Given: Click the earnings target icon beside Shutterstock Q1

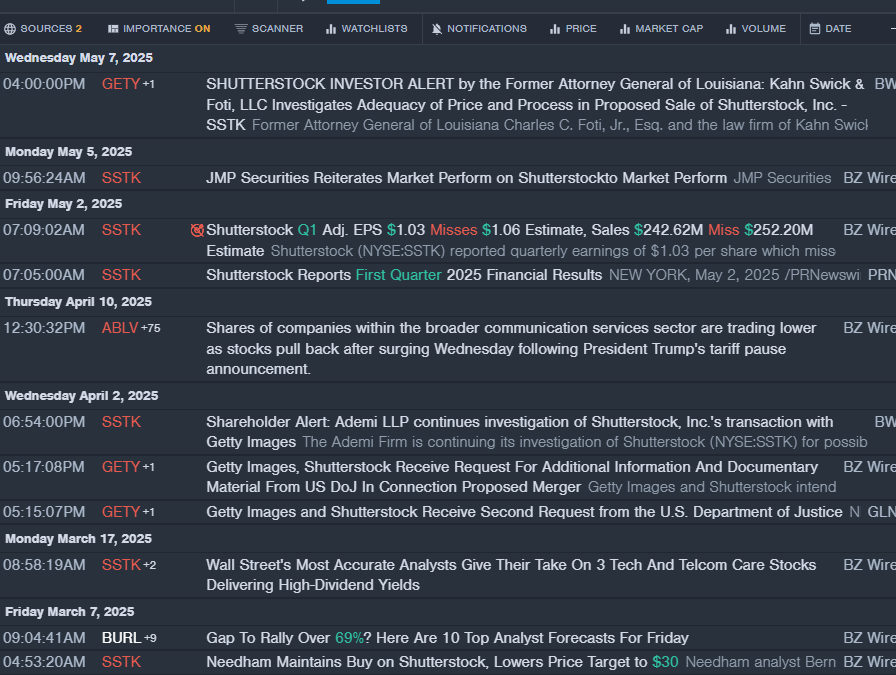Looking at the screenshot, I should (x=197, y=230).
